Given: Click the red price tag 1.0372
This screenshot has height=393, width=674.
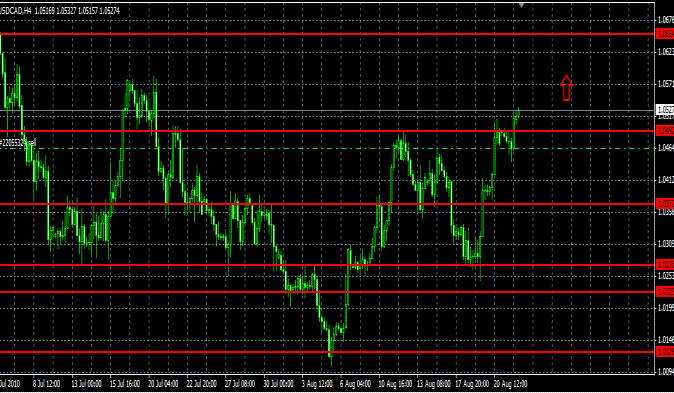Looking at the screenshot, I should click(665, 204).
